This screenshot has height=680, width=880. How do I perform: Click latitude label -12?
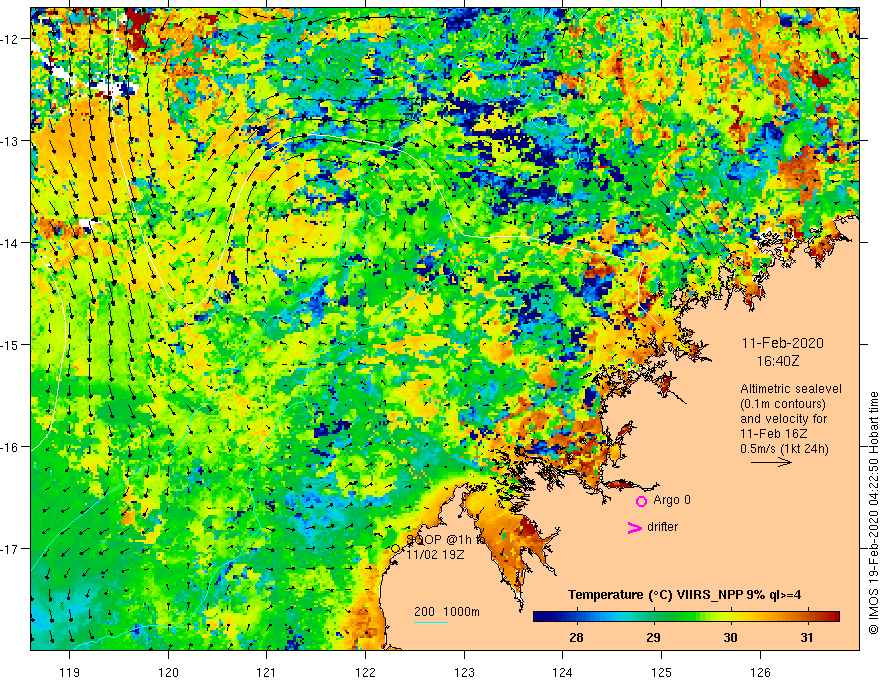tap(11, 39)
